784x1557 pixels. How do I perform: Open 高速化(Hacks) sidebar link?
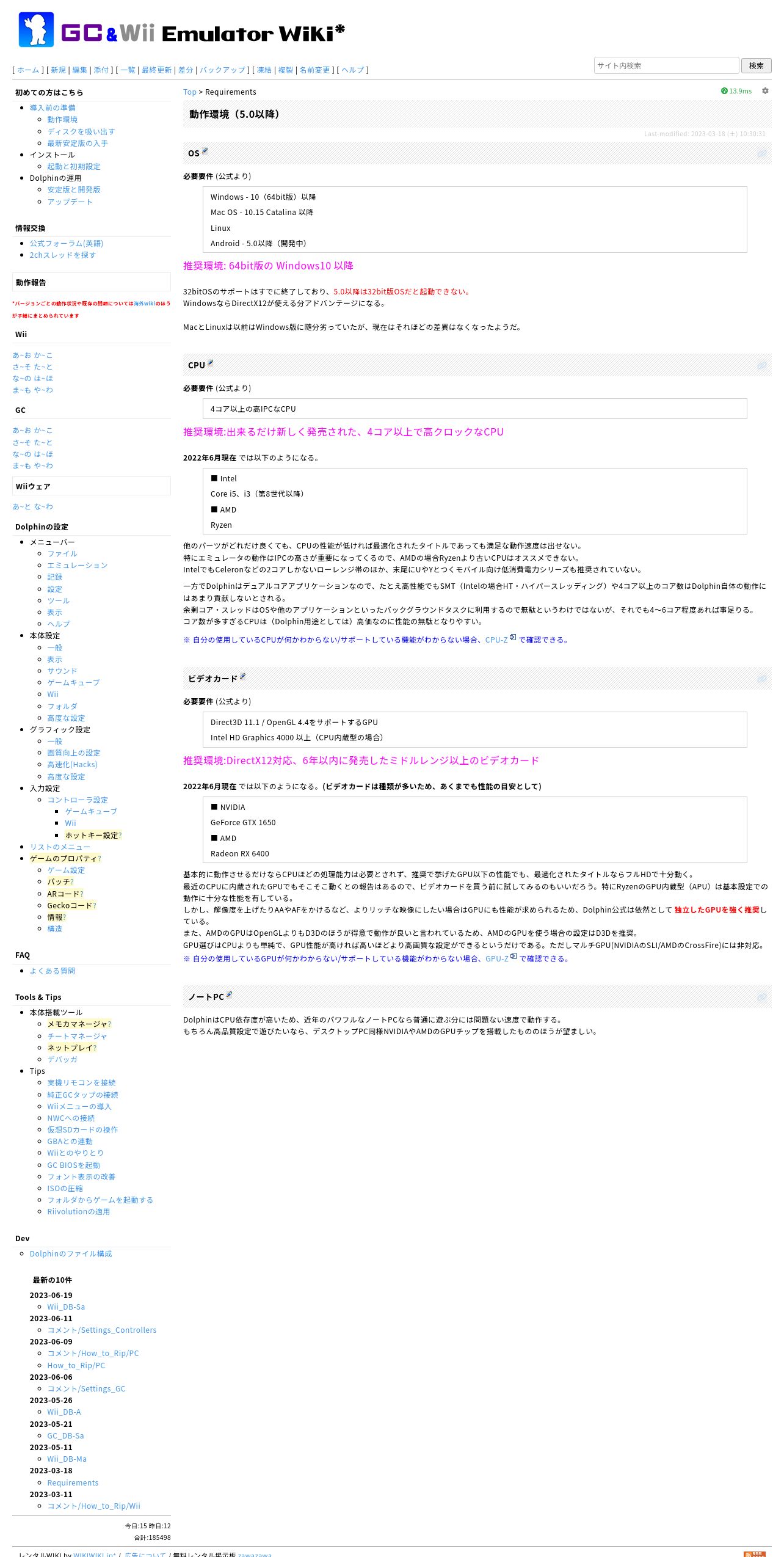point(72,765)
